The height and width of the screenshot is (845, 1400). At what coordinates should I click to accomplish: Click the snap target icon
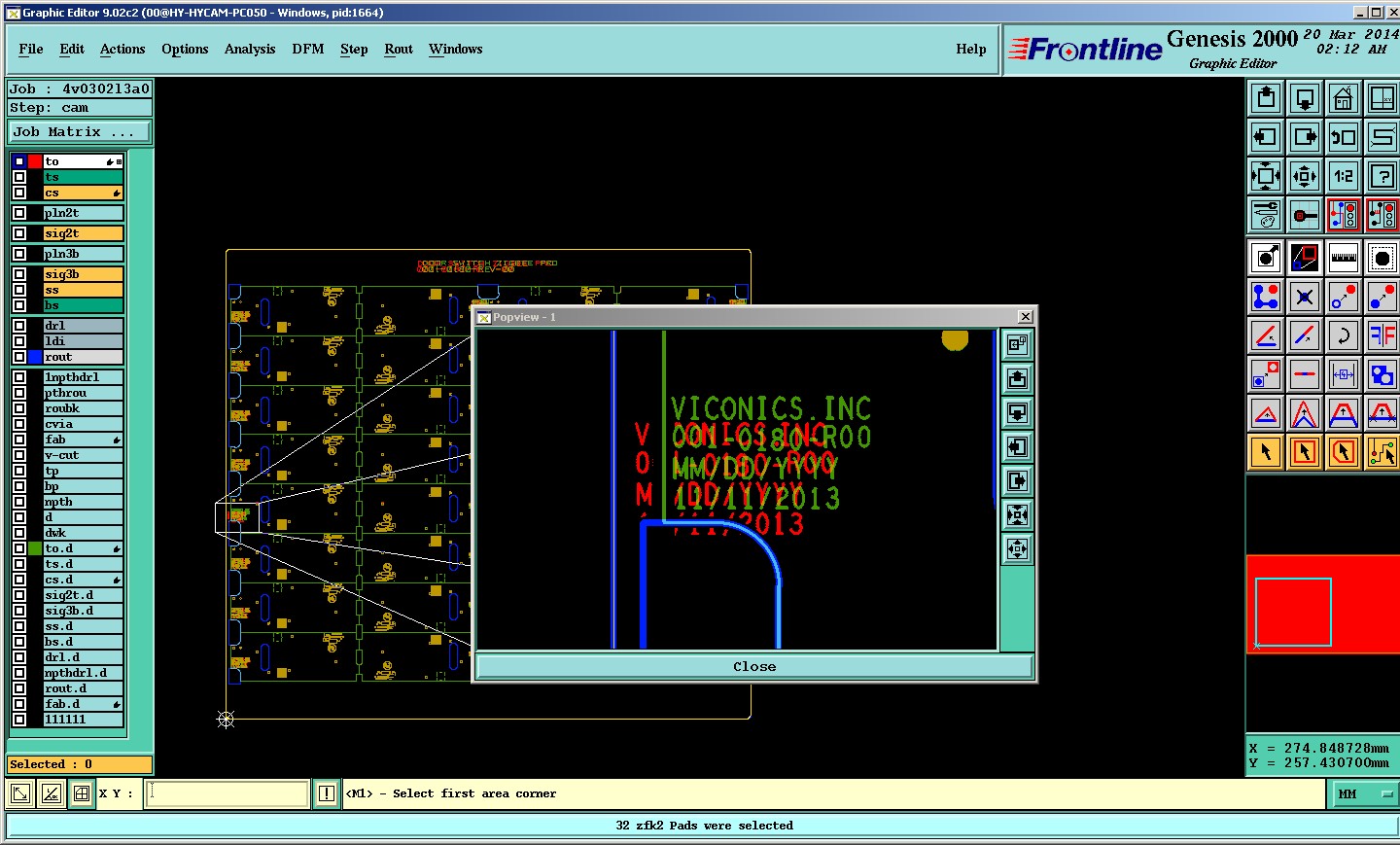click(1305, 215)
